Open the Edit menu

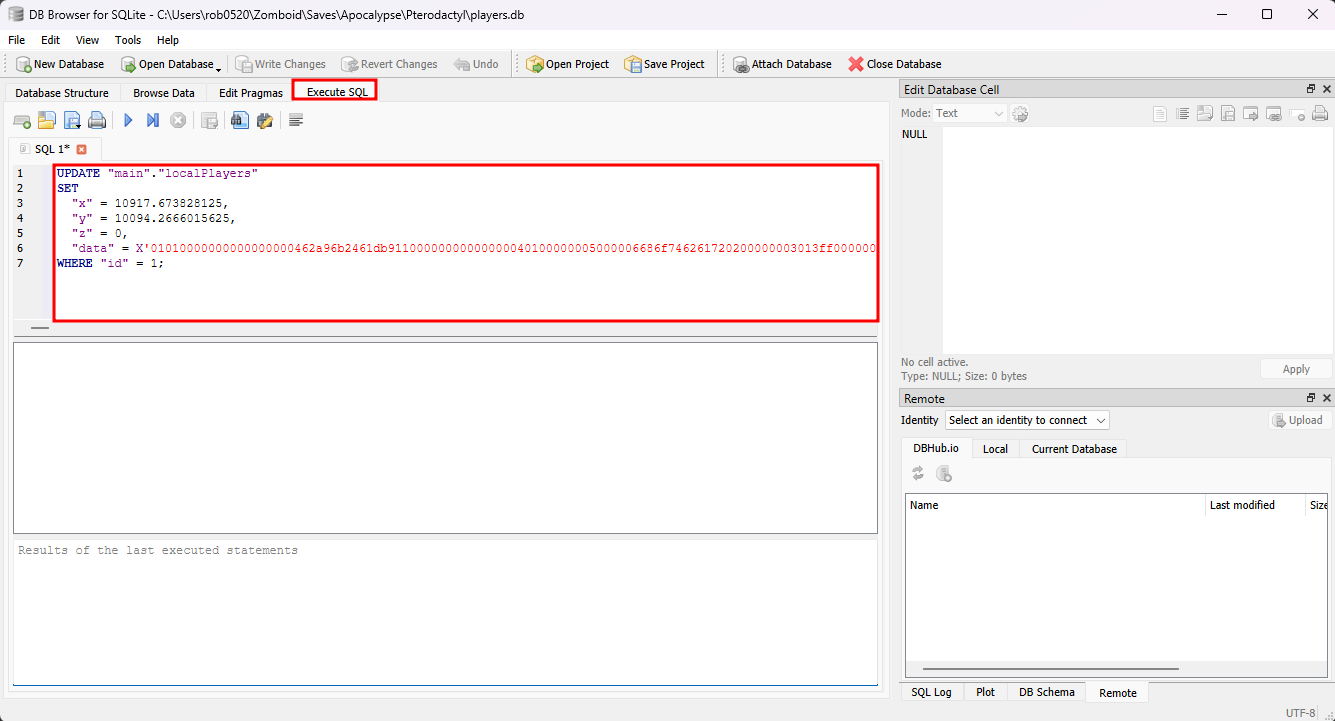tap(50, 40)
